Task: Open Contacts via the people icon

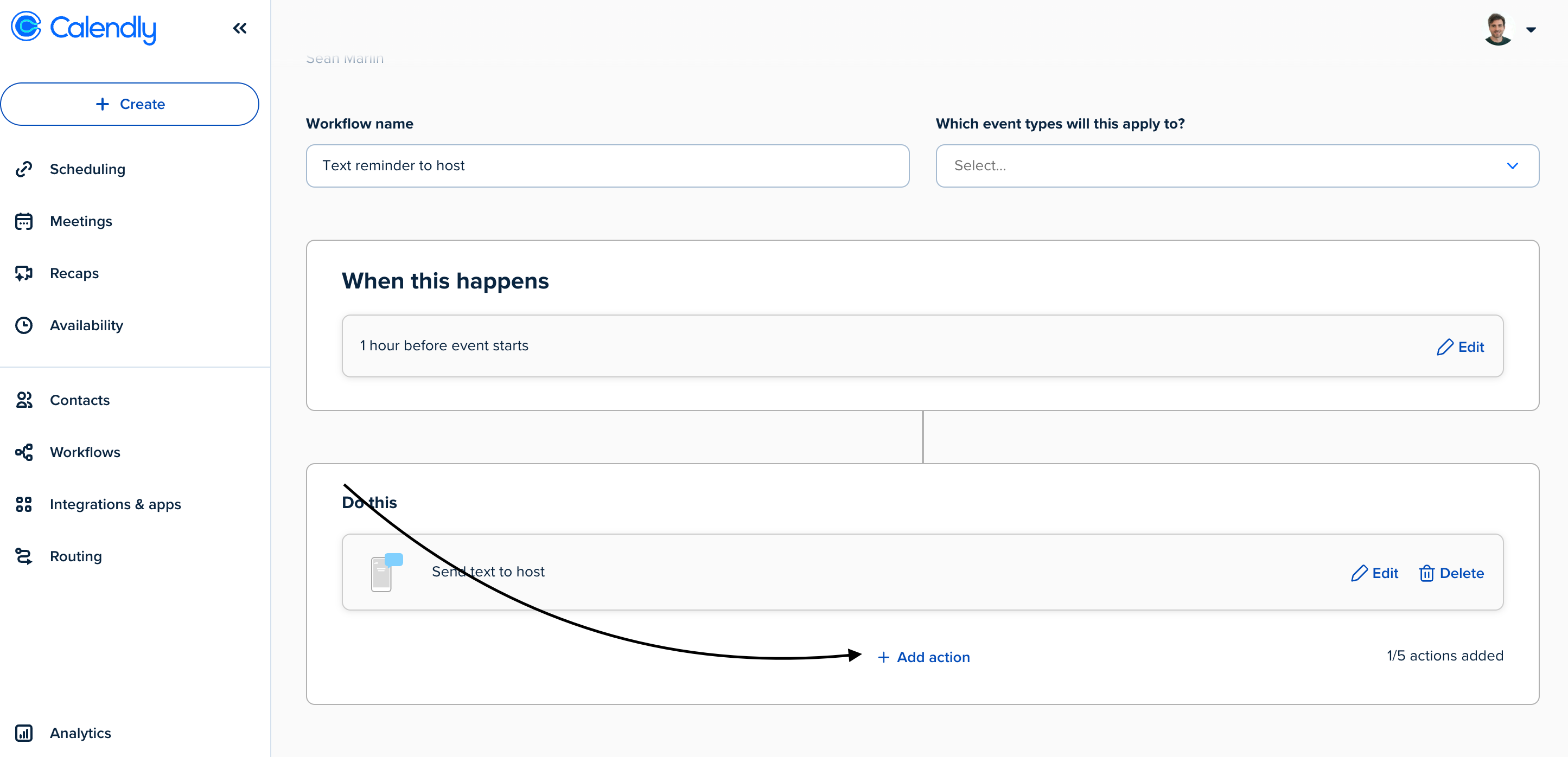Action: coord(24,400)
